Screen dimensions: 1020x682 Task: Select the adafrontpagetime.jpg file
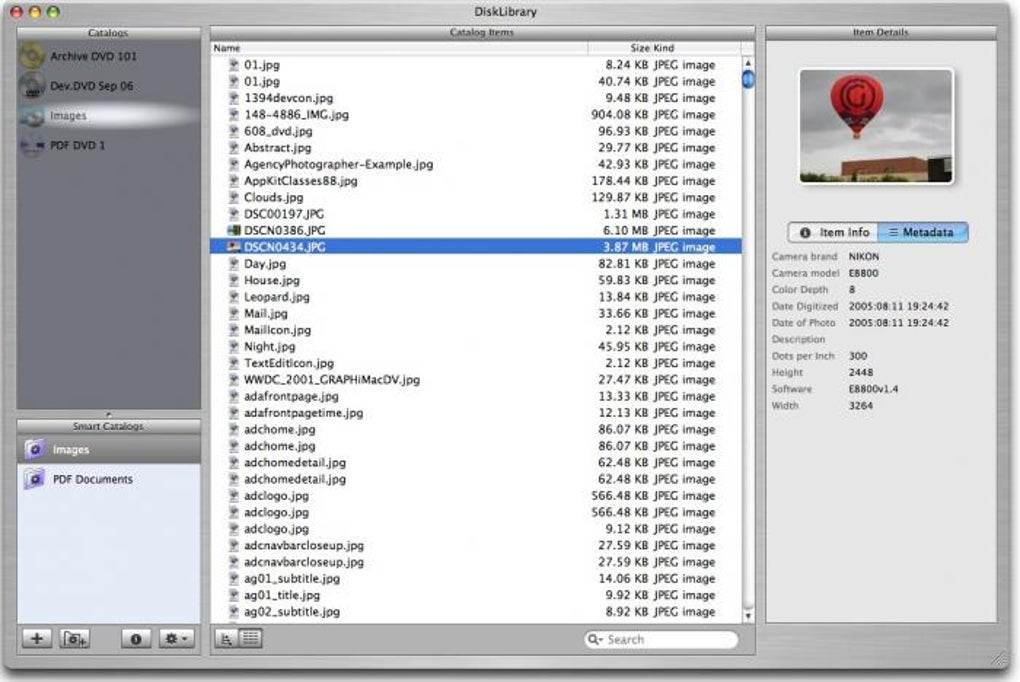476,413
